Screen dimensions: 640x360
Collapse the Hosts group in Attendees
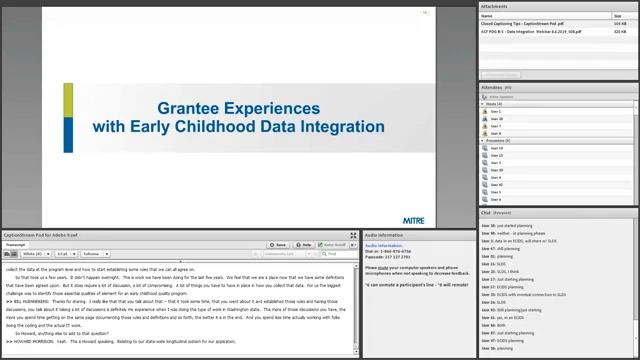482,104
